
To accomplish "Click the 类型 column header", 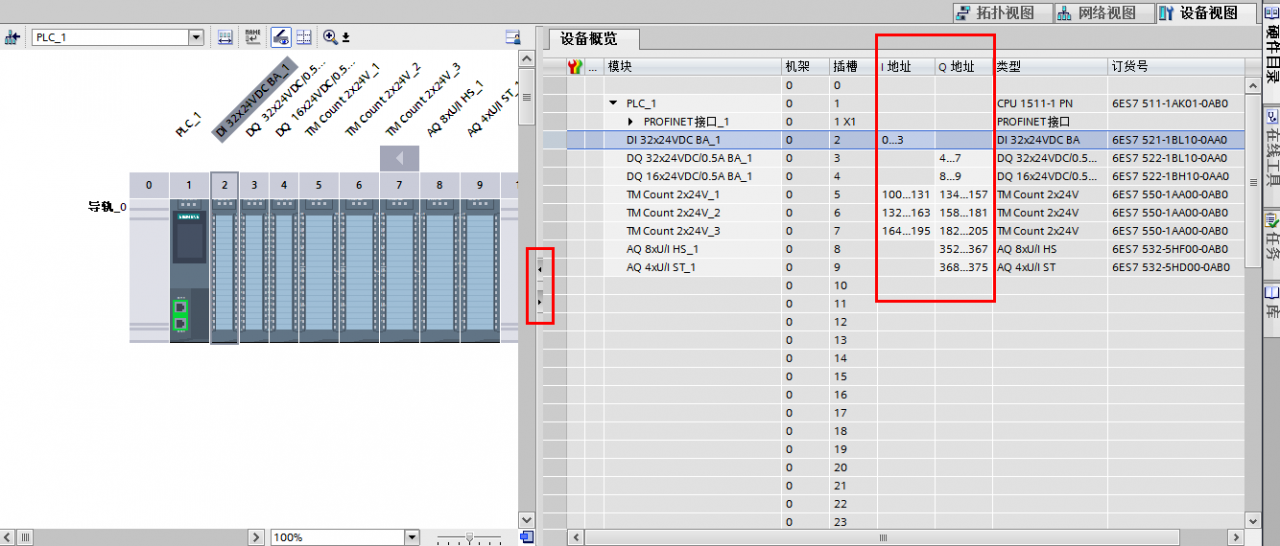I will (1050, 67).
